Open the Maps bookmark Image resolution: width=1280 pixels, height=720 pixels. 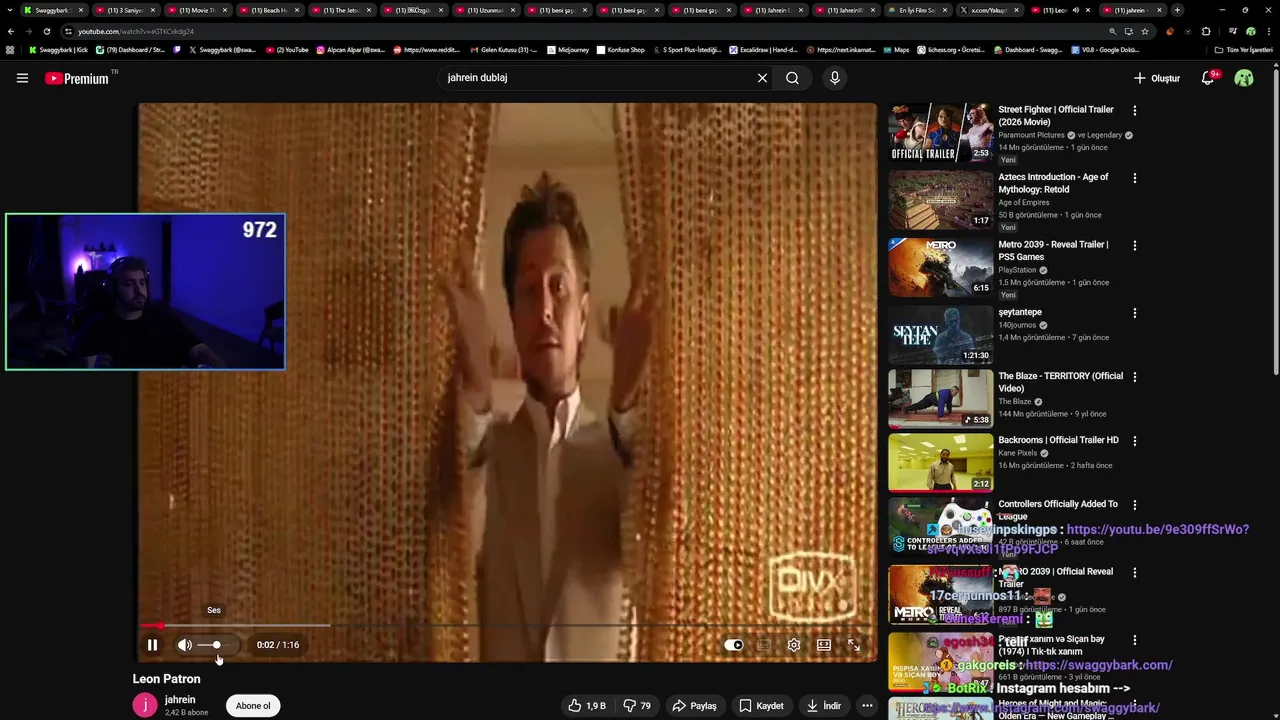[895, 49]
